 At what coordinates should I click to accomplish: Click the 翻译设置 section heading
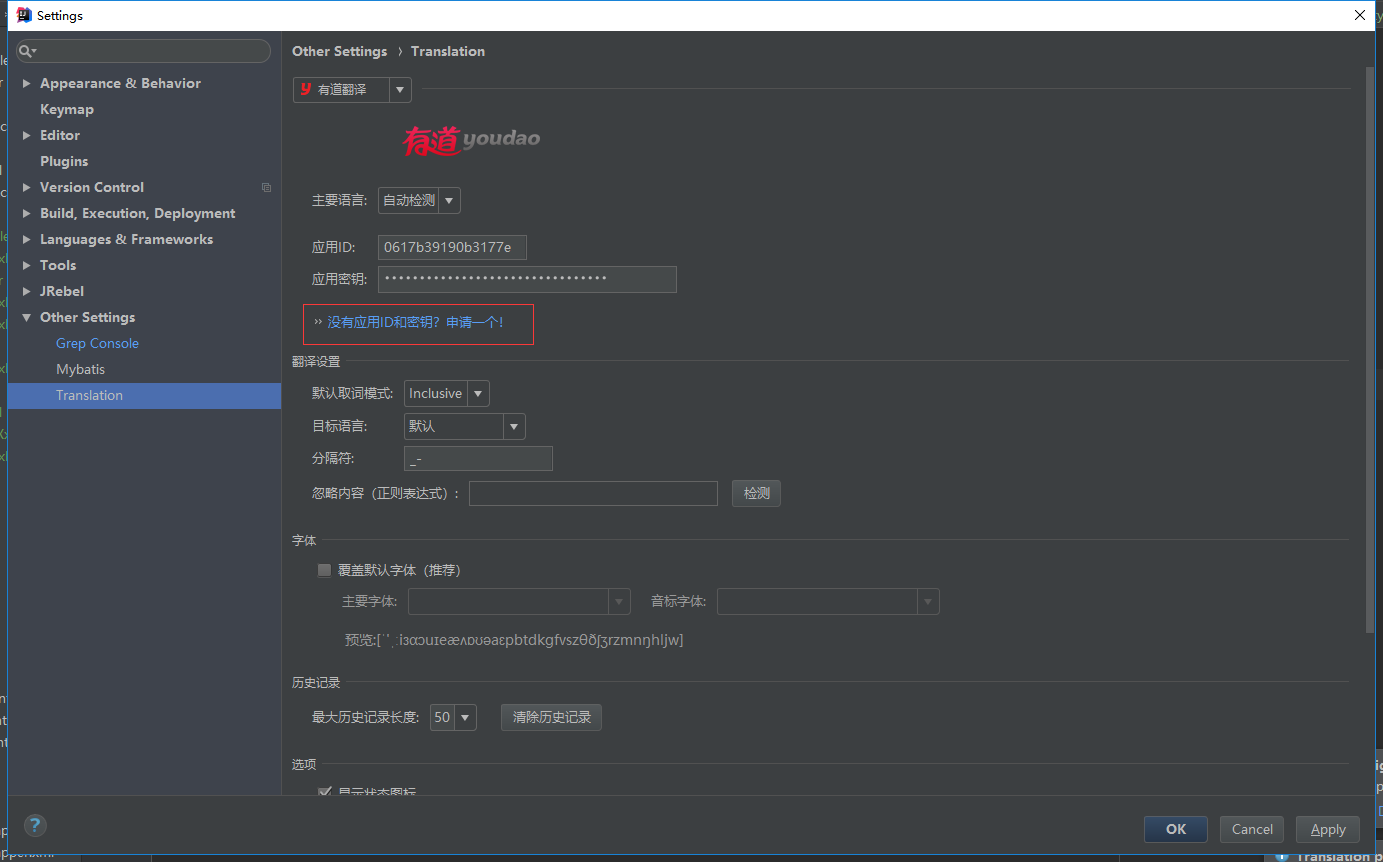coord(316,361)
